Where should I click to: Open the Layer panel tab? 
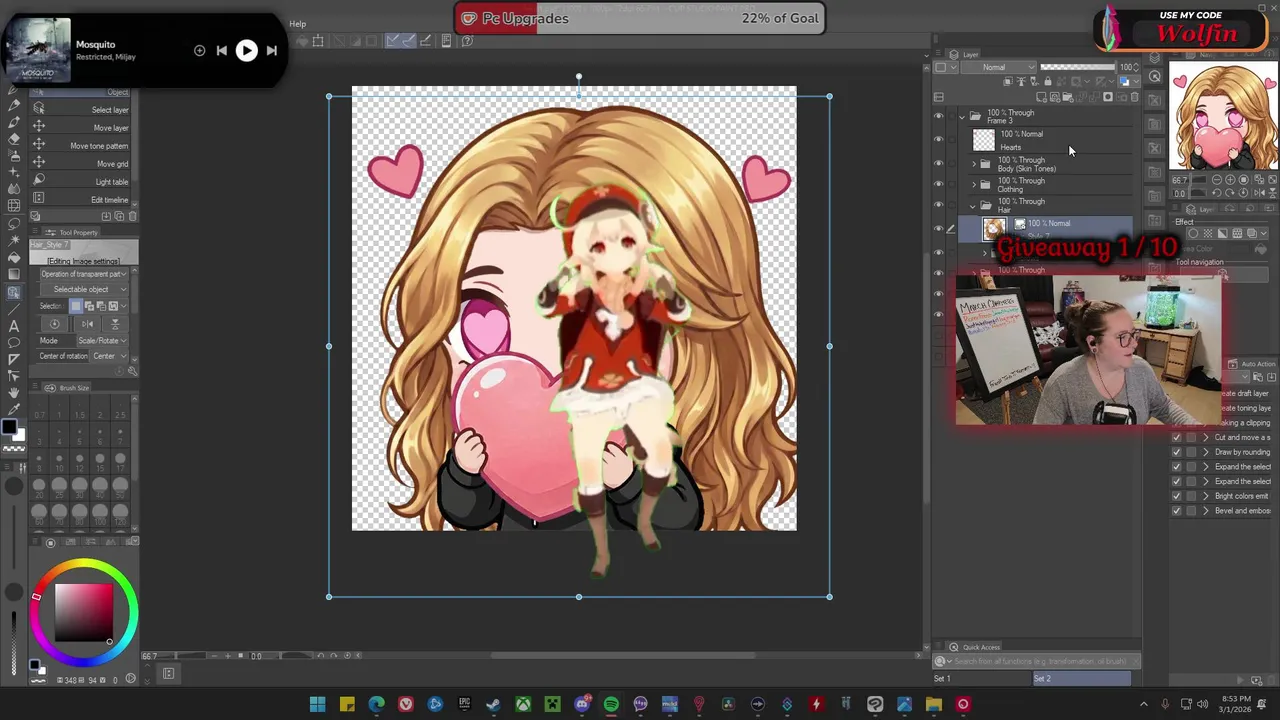click(x=963, y=55)
